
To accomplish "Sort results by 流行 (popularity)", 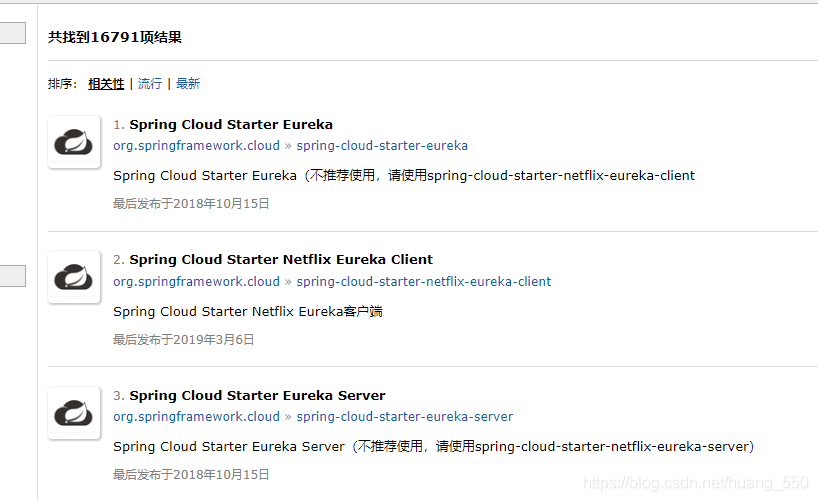I will click(150, 84).
